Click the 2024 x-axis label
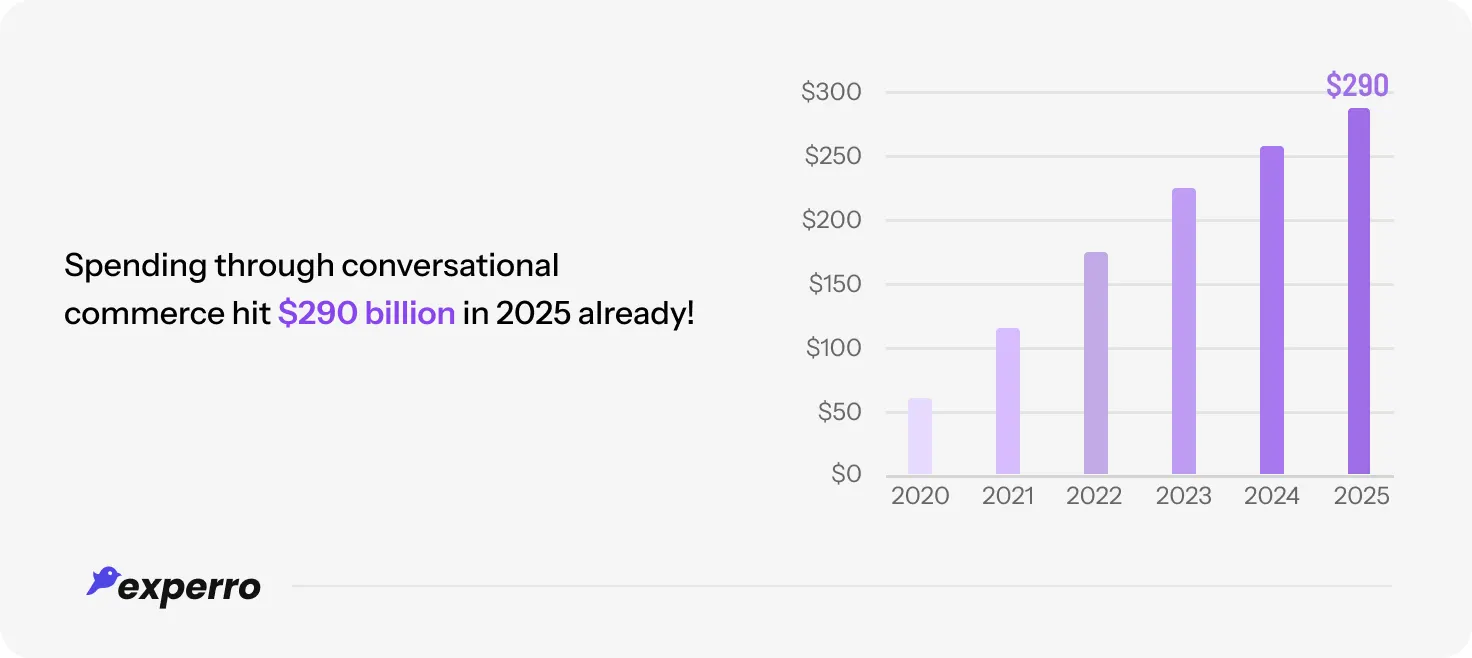The height and width of the screenshot is (658, 1472). [1272, 496]
